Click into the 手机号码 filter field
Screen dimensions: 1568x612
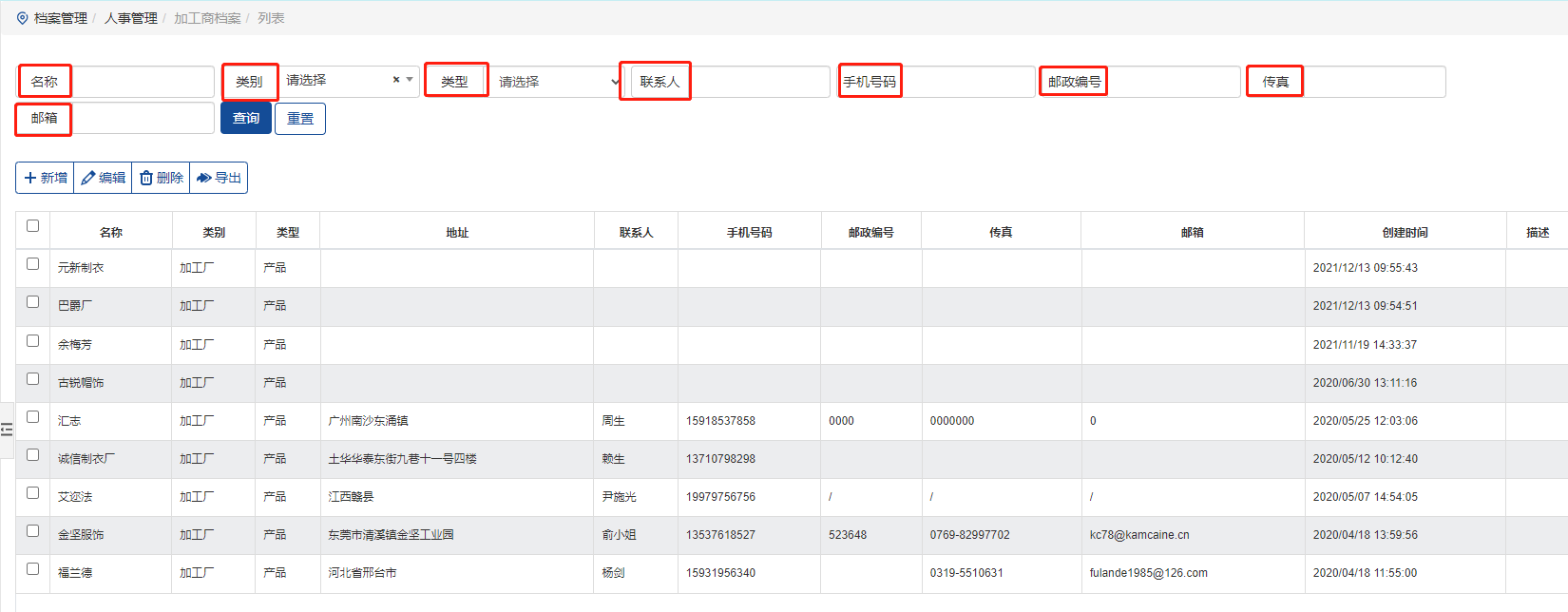pos(967,82)
